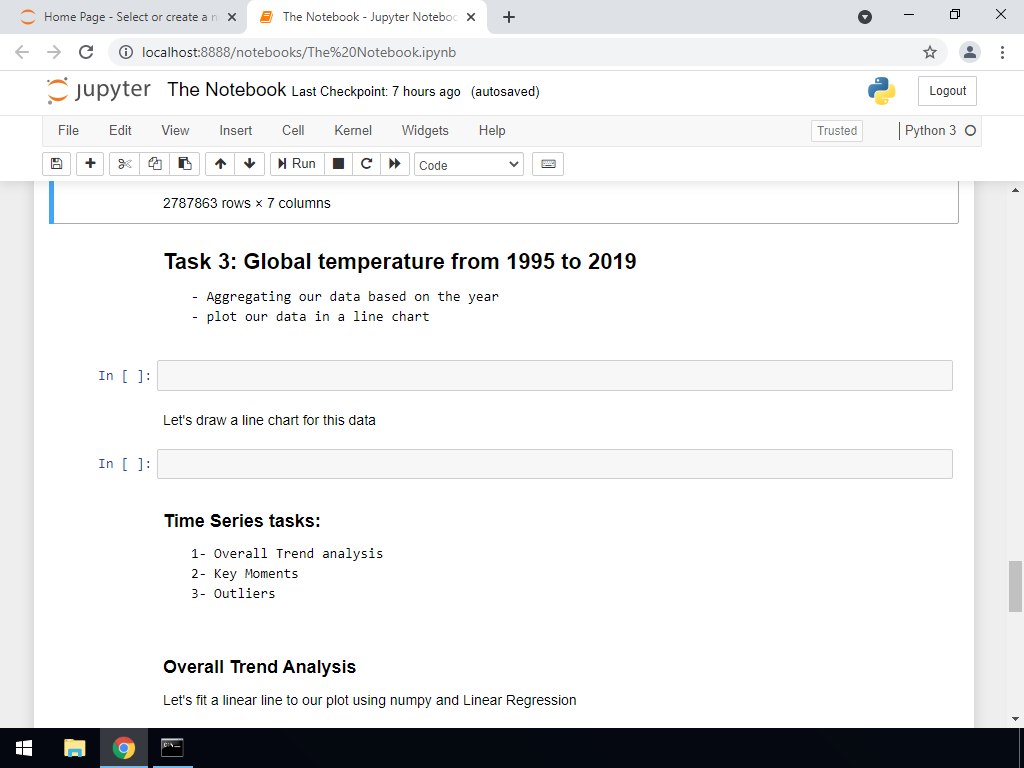Viewport: 1024px width, 768px height.
Task: Open the Cell menu
Action: (x=293, y=131)
